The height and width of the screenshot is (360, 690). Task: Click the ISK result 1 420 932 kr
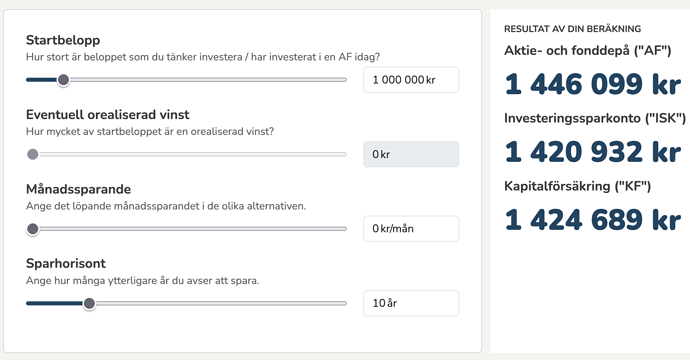click(593, 152)
